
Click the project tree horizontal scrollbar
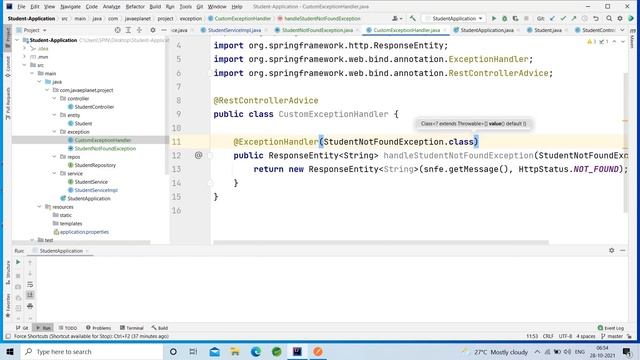tap(82, 242)
